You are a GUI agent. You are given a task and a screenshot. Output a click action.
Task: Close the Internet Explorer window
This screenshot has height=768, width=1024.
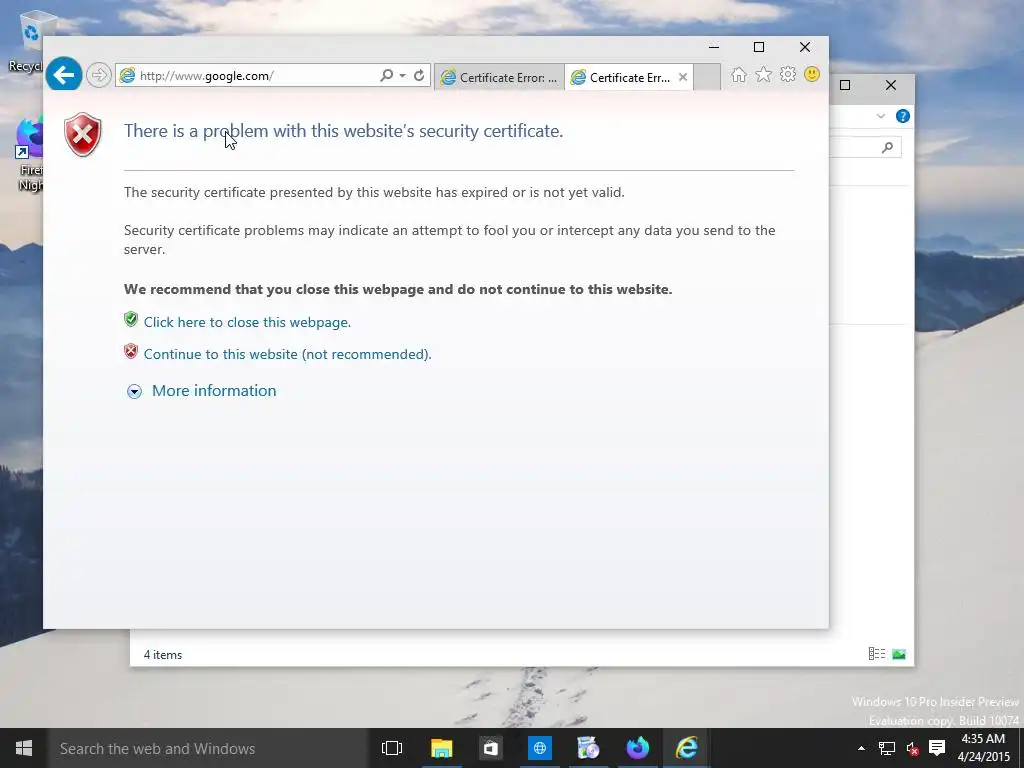pyautogui.click(x=805, y=47)
